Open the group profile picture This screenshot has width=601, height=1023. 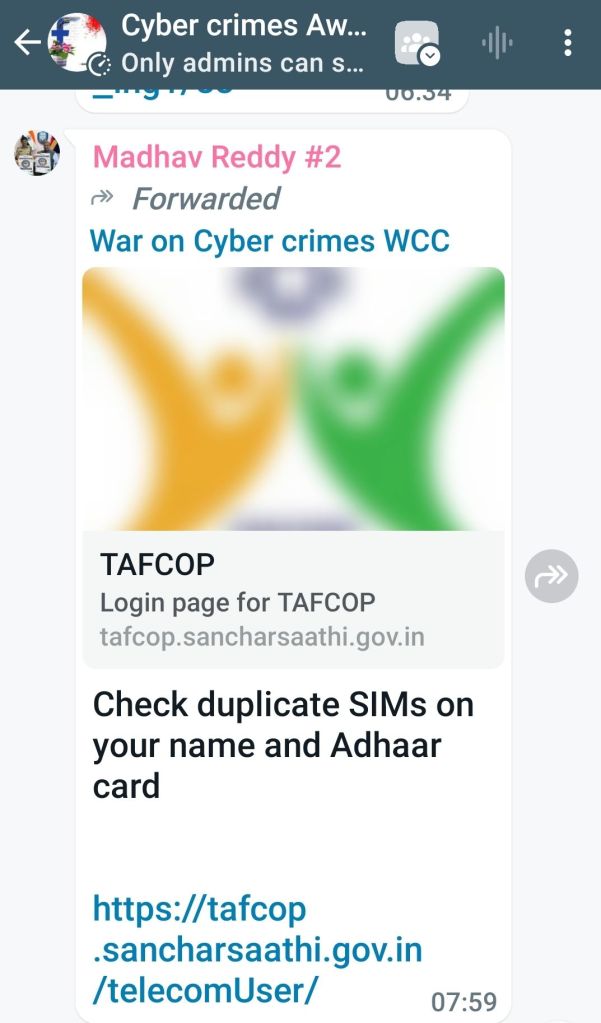tap(76, 42)
